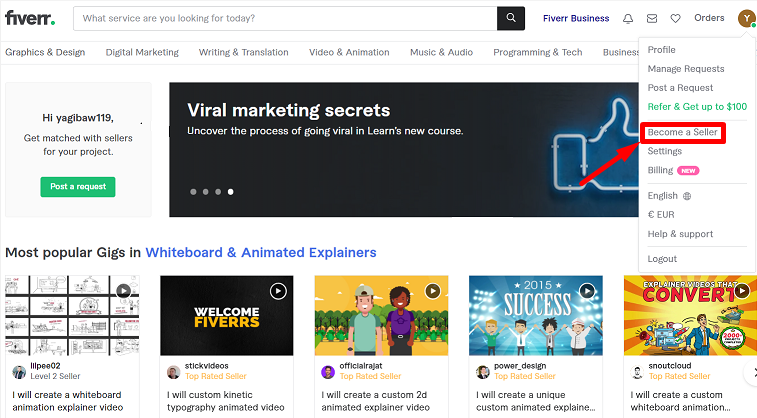Open Writing & Translation category
The height and width of the screenshot is (418, 757).
243,52
